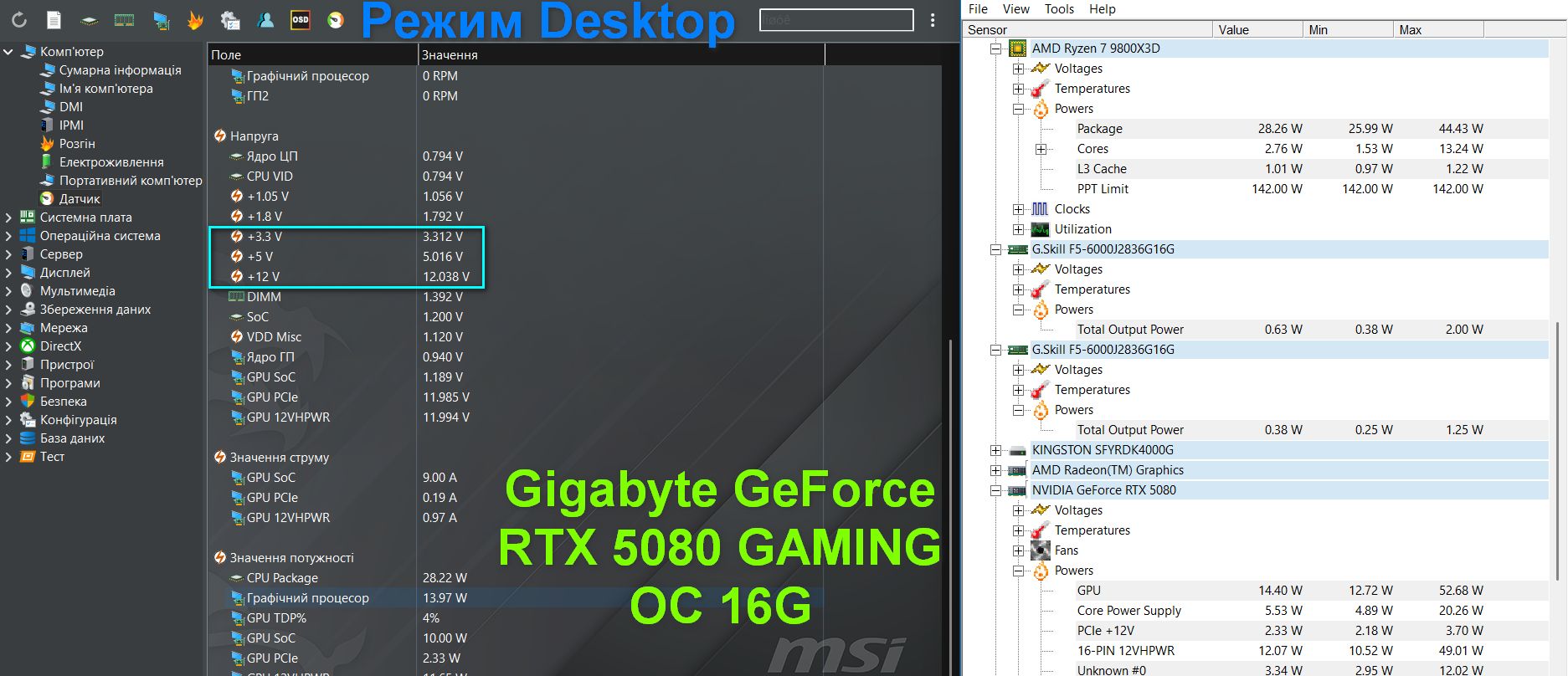
Task: Expand Fans under RTX 5080
Action: coord(1018,551)
